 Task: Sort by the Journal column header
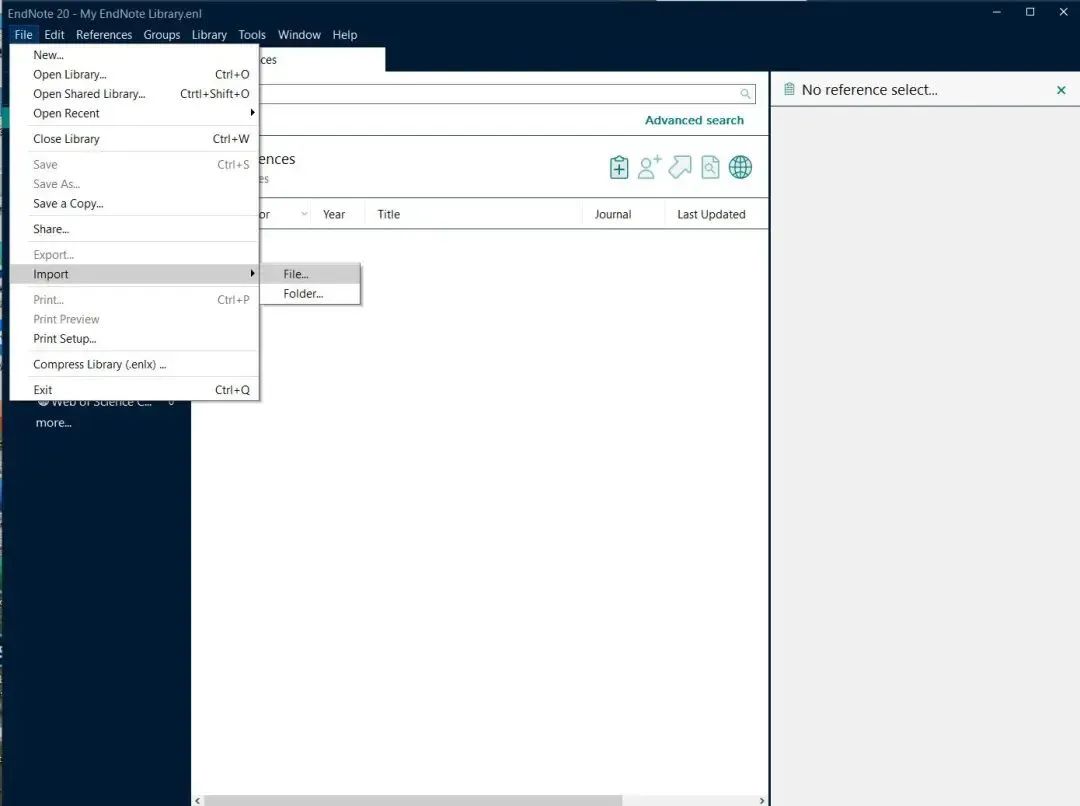pos(613,214)
